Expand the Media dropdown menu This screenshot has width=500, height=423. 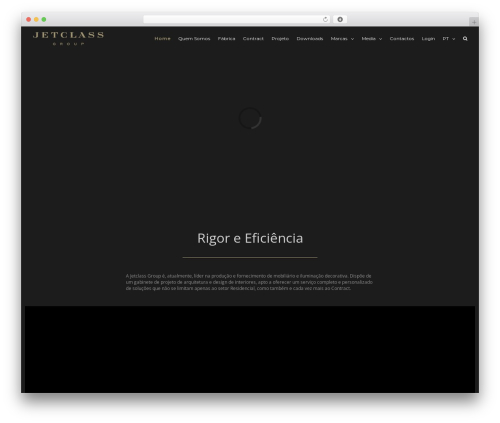point(372,39)
